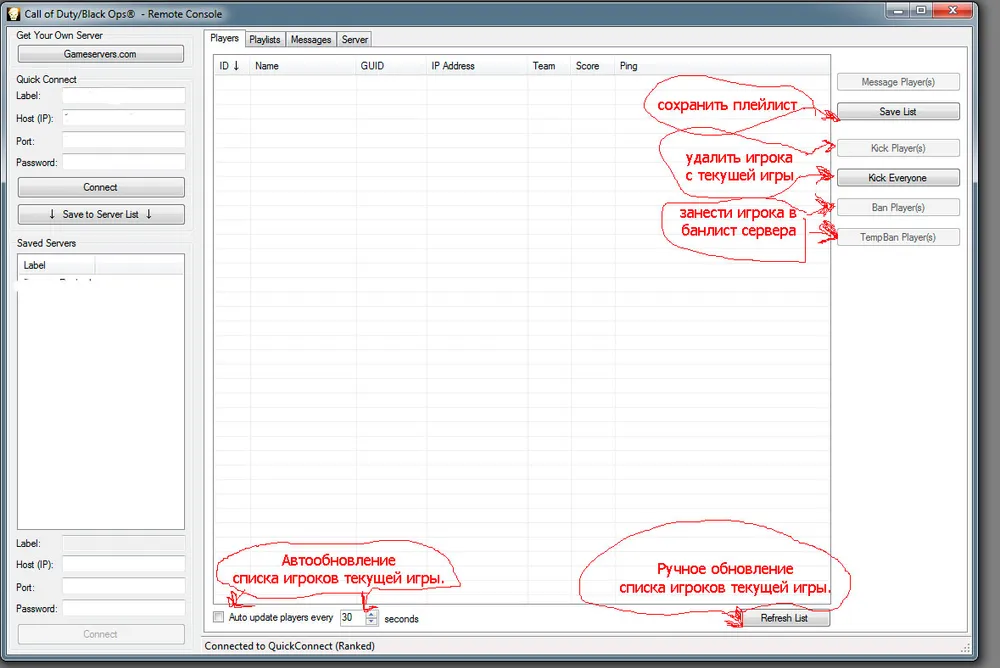Click the bottom Saved Servers Port field
Image resolution: width=1000 pixels, height=668 pixels.
point(124,587)
